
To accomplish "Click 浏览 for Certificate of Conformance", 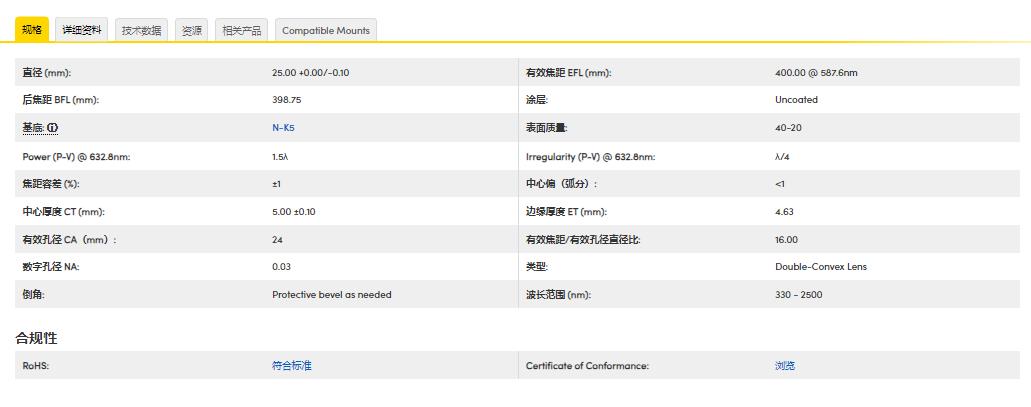I will tap(784, 366).
